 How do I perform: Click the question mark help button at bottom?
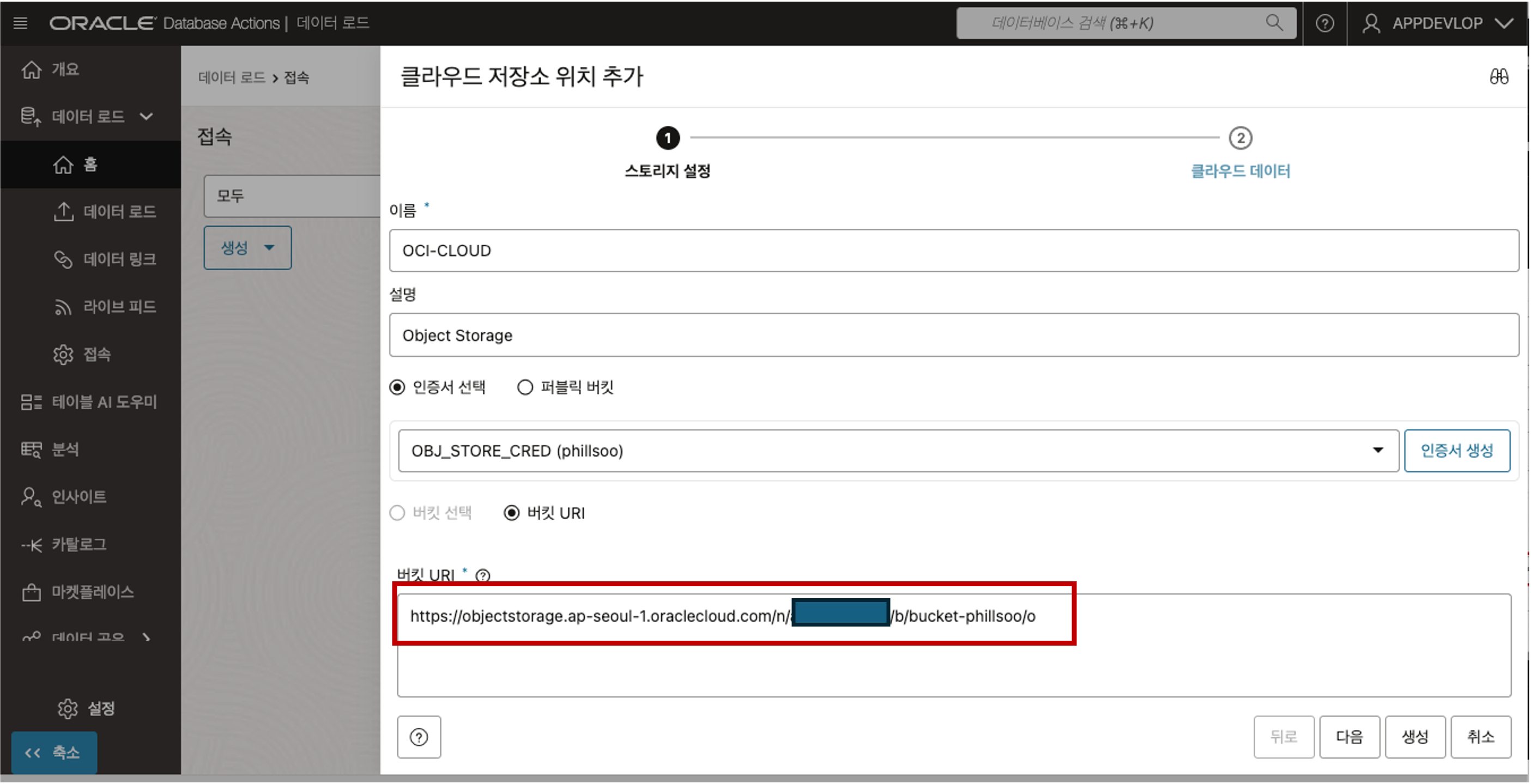click(x=419, y=737)
